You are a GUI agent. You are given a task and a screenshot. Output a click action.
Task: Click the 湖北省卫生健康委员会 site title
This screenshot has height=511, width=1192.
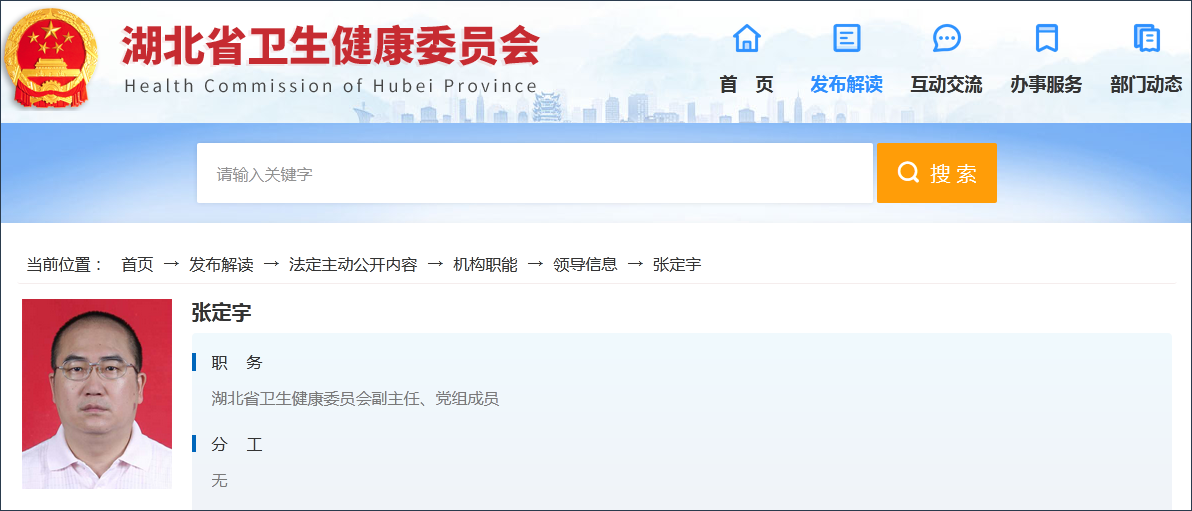(330, 47)
